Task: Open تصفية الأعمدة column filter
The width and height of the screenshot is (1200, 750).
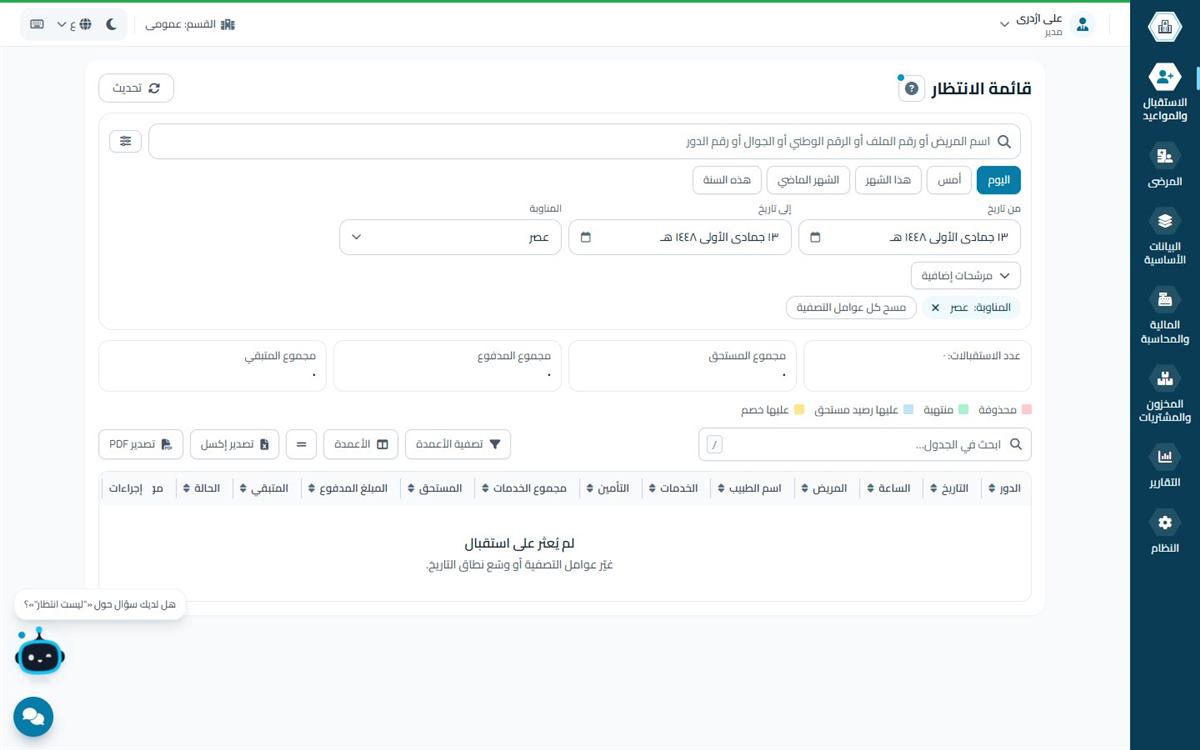Action: coord(458,444)
